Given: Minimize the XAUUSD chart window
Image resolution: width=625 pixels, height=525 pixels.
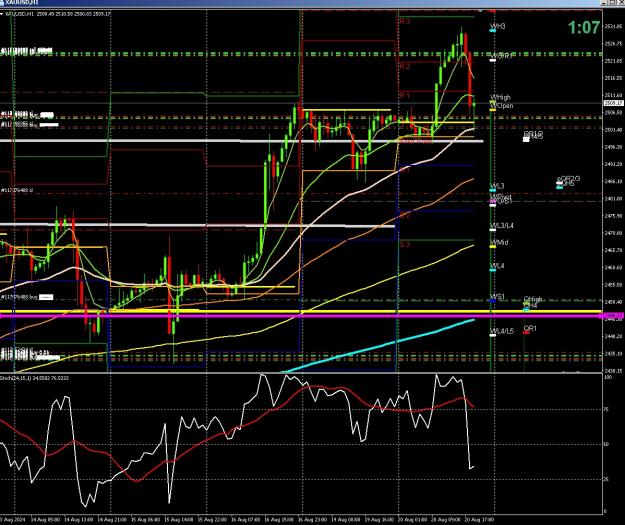Looking at the screenshot, I should (x=605, y=2).
